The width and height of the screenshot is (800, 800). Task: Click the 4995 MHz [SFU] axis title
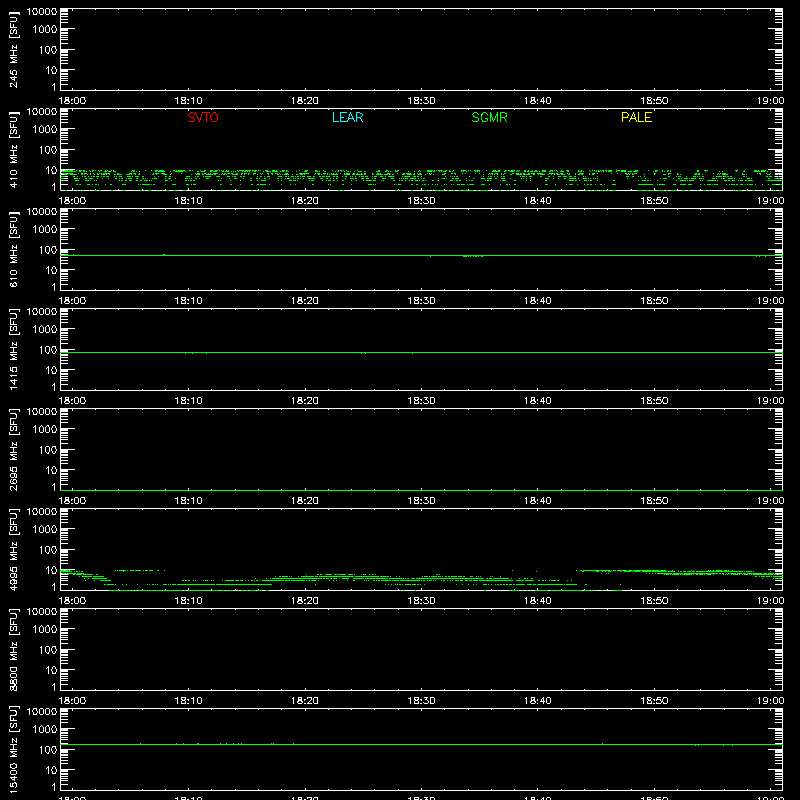point(13,549)
